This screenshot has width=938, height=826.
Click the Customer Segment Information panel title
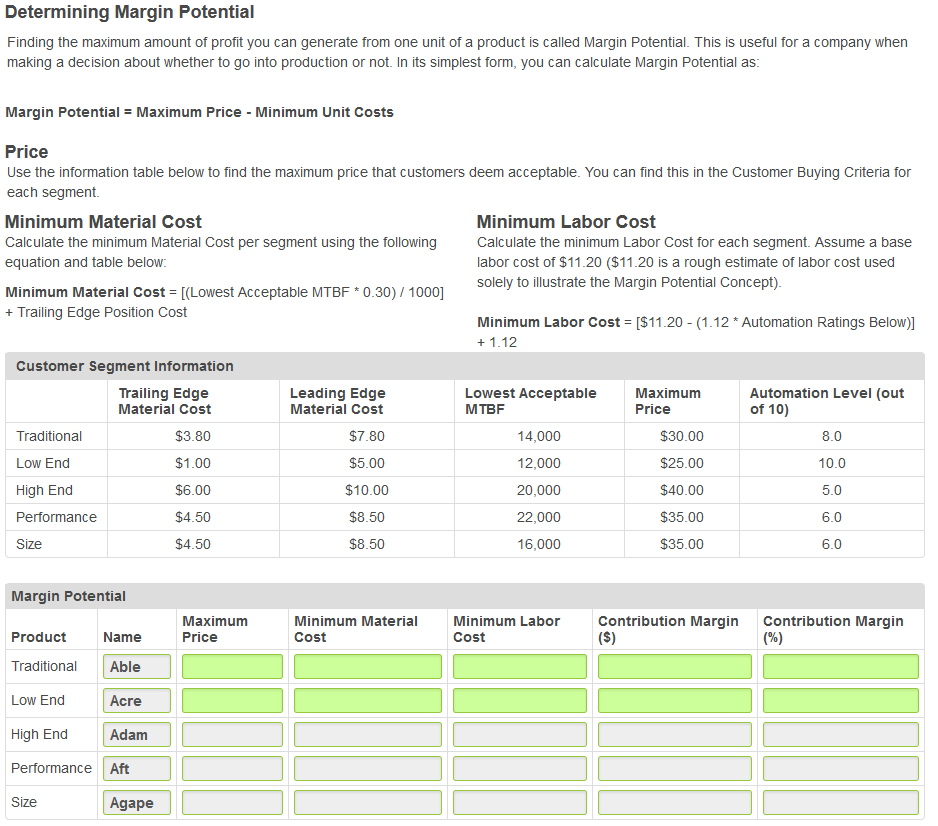point(124,366)
